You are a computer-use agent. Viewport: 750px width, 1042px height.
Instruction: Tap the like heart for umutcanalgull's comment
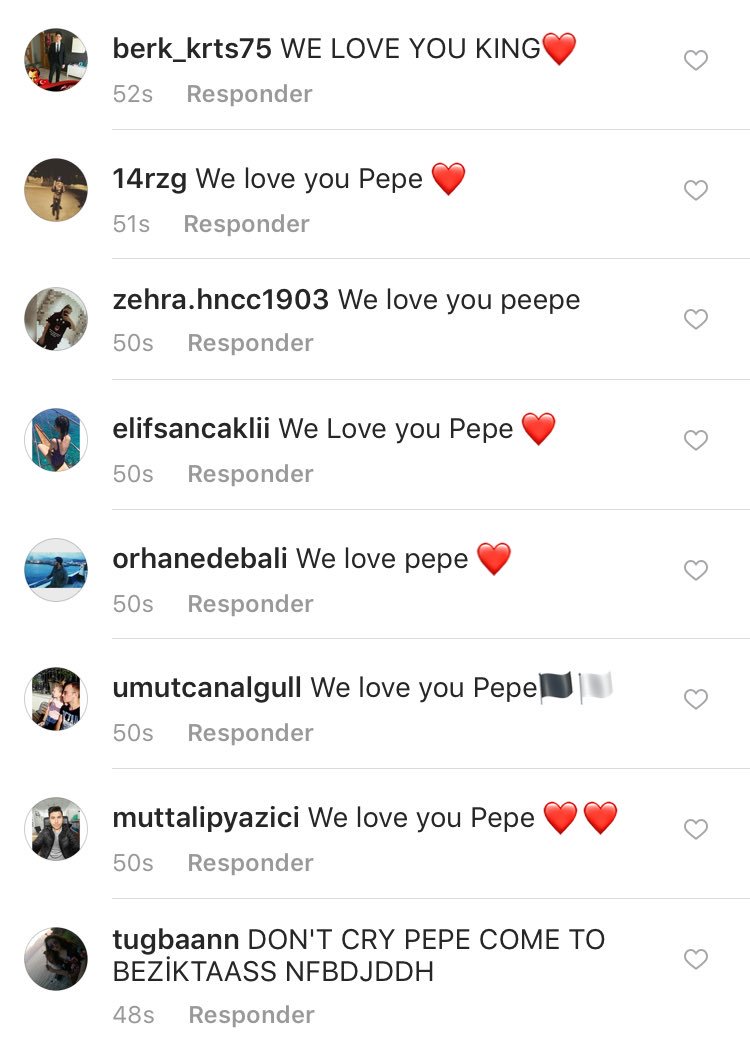coord(696,699)
